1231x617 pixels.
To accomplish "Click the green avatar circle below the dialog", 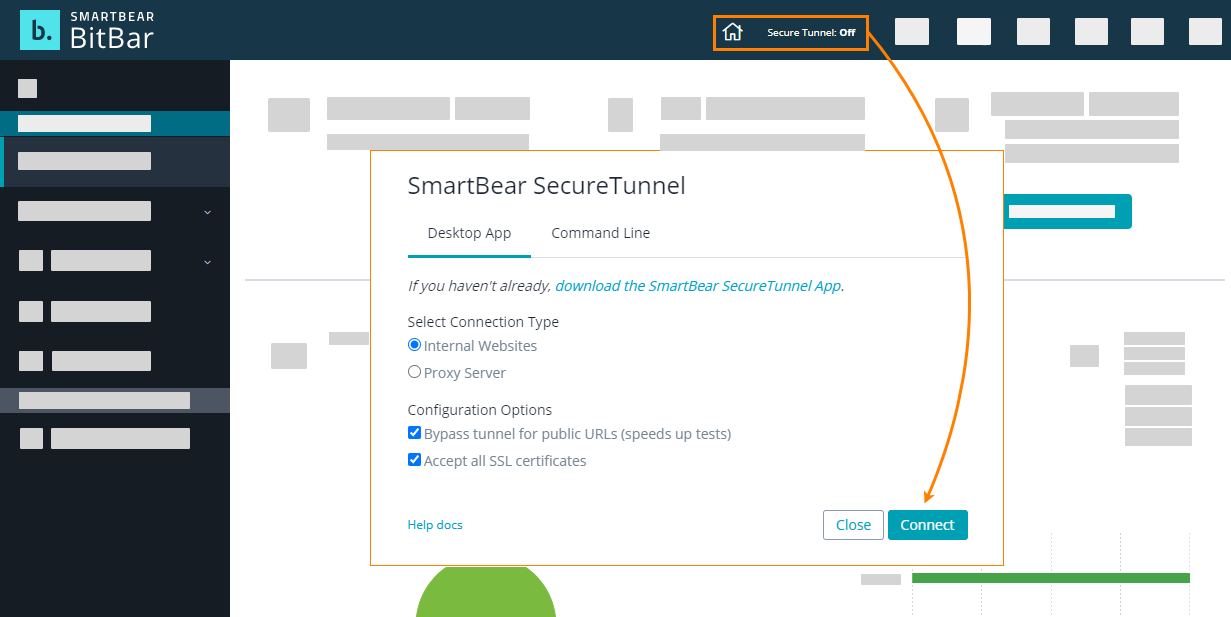I will [485, 600].
